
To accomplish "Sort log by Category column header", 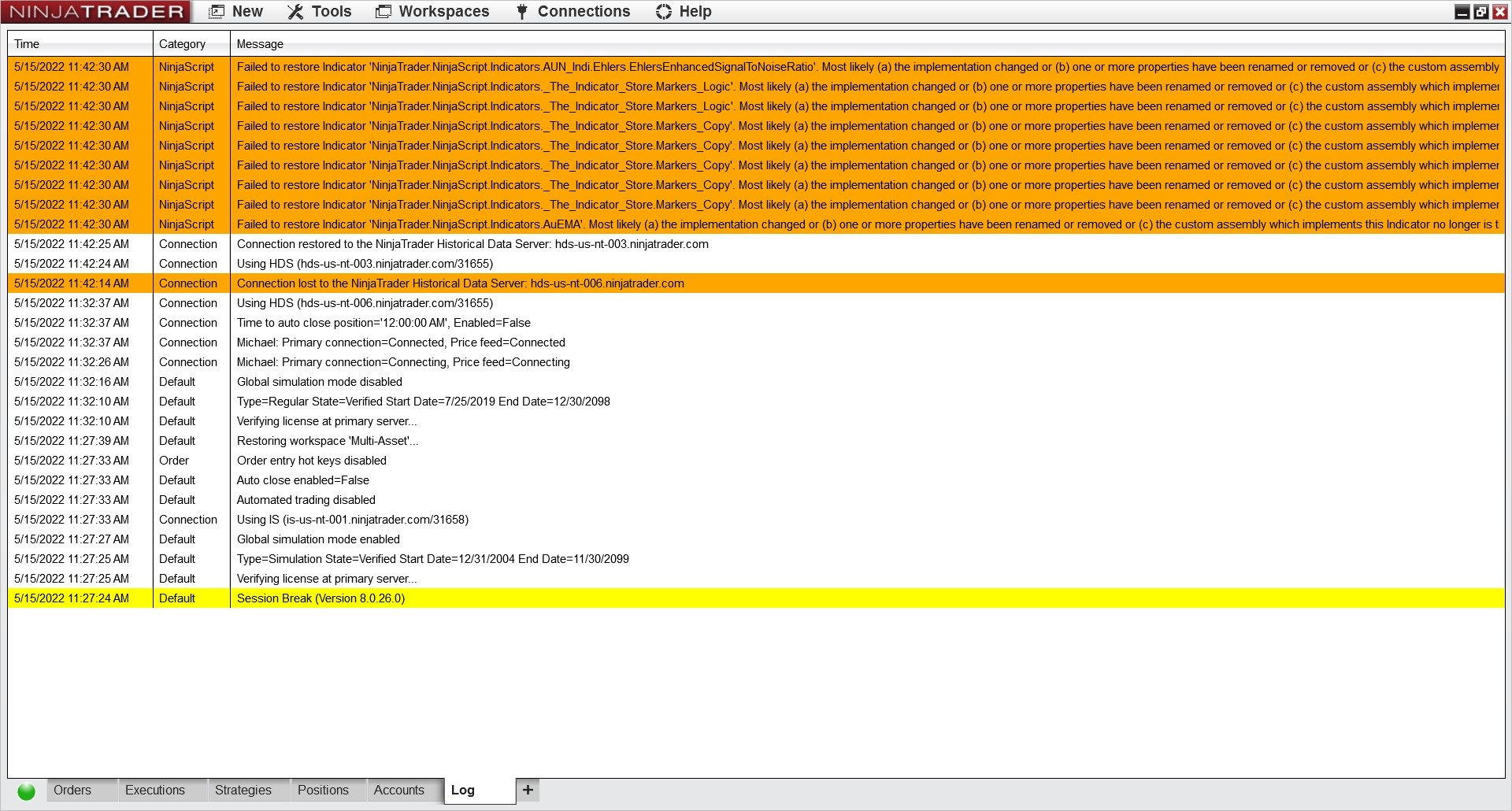I will click(191, 44).
